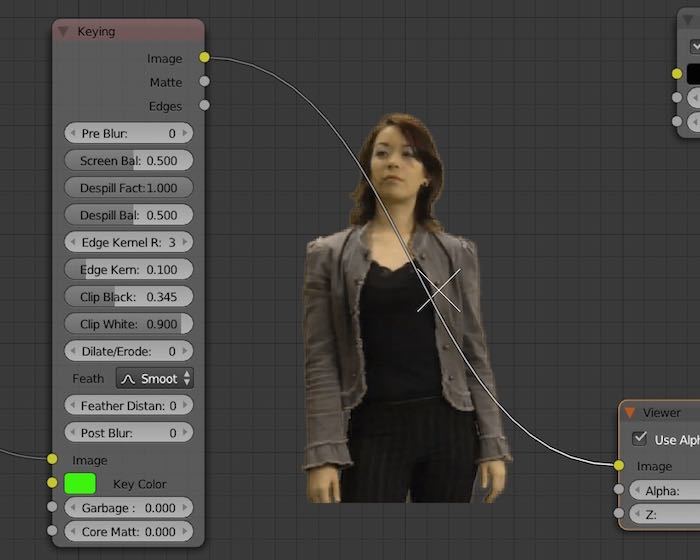
Task: Increase Pre Blur with the right arrow
Action: [x=186, y=133]
